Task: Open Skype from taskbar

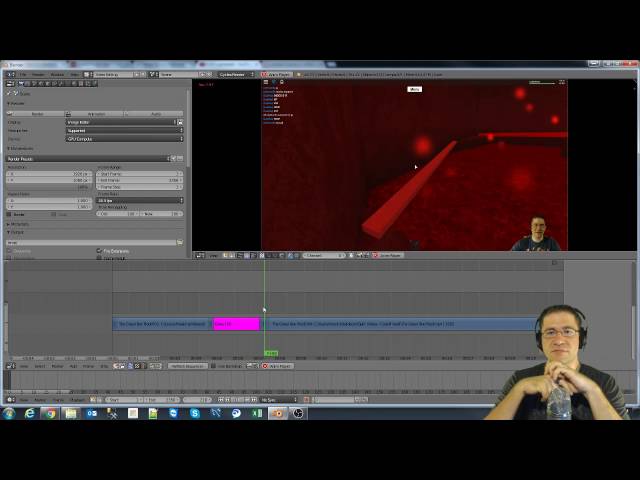Action: (x=195, y=413)
